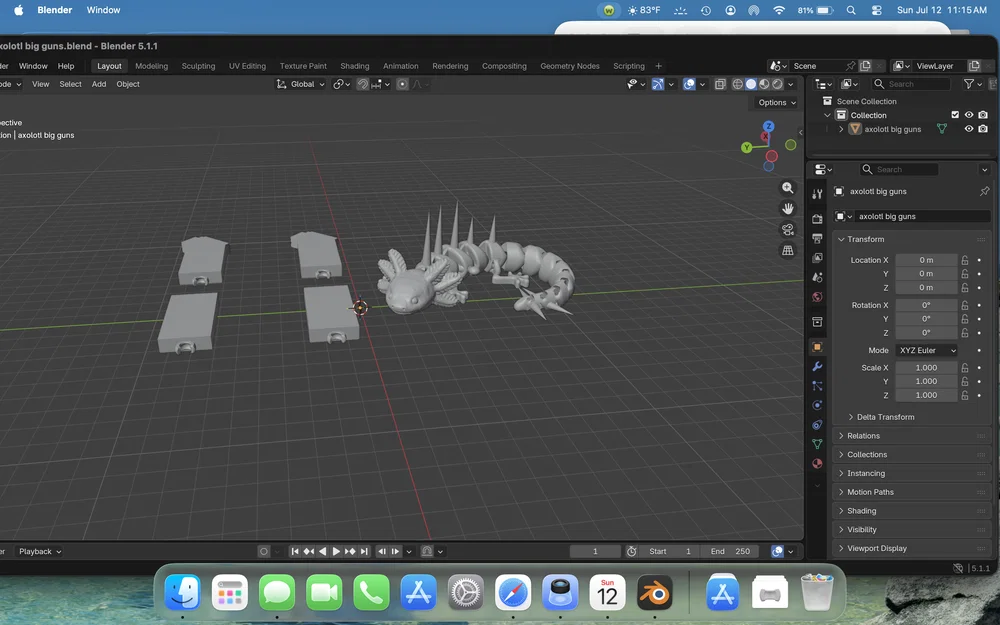
Task: Open the View Layer properties tab
Action: tap(817, 258)
